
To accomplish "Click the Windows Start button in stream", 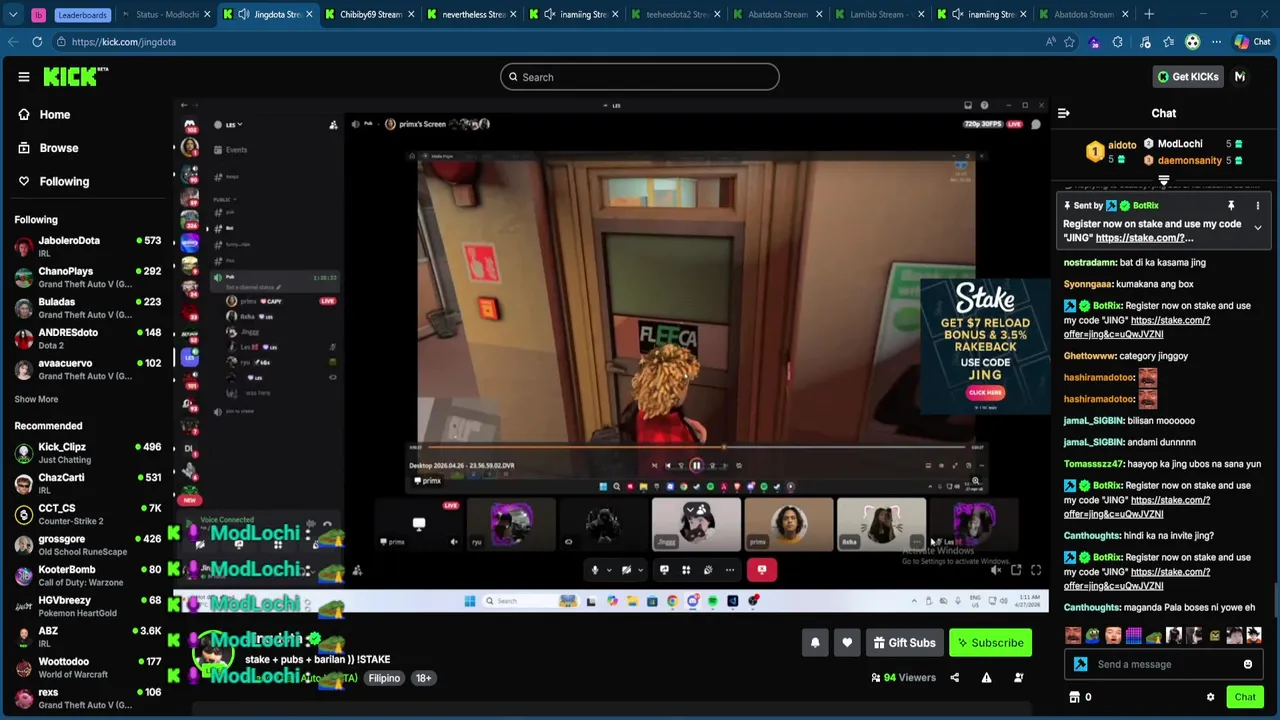I will click(469, 601).
